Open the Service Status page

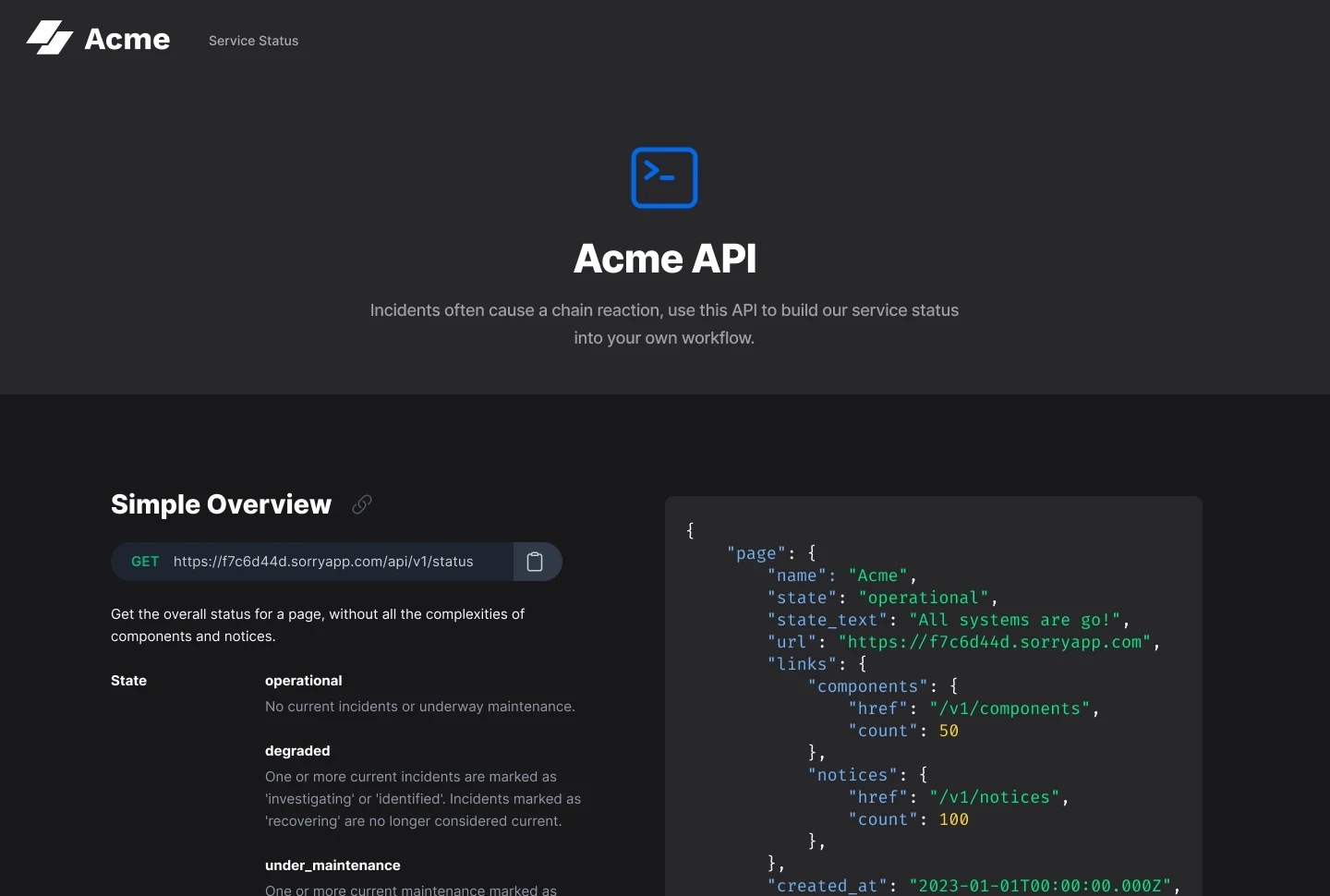coord(253,41)
